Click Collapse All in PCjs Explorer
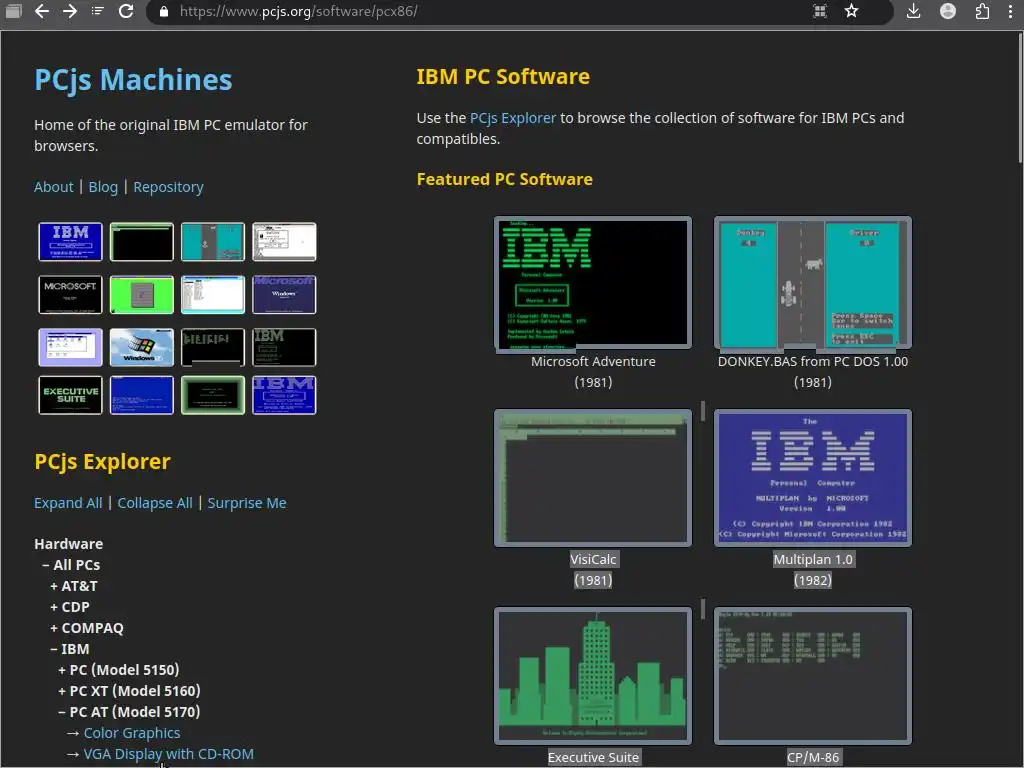Image resolution: width=1024 pixels, height=768 pixels. click(x=155, y=503)
